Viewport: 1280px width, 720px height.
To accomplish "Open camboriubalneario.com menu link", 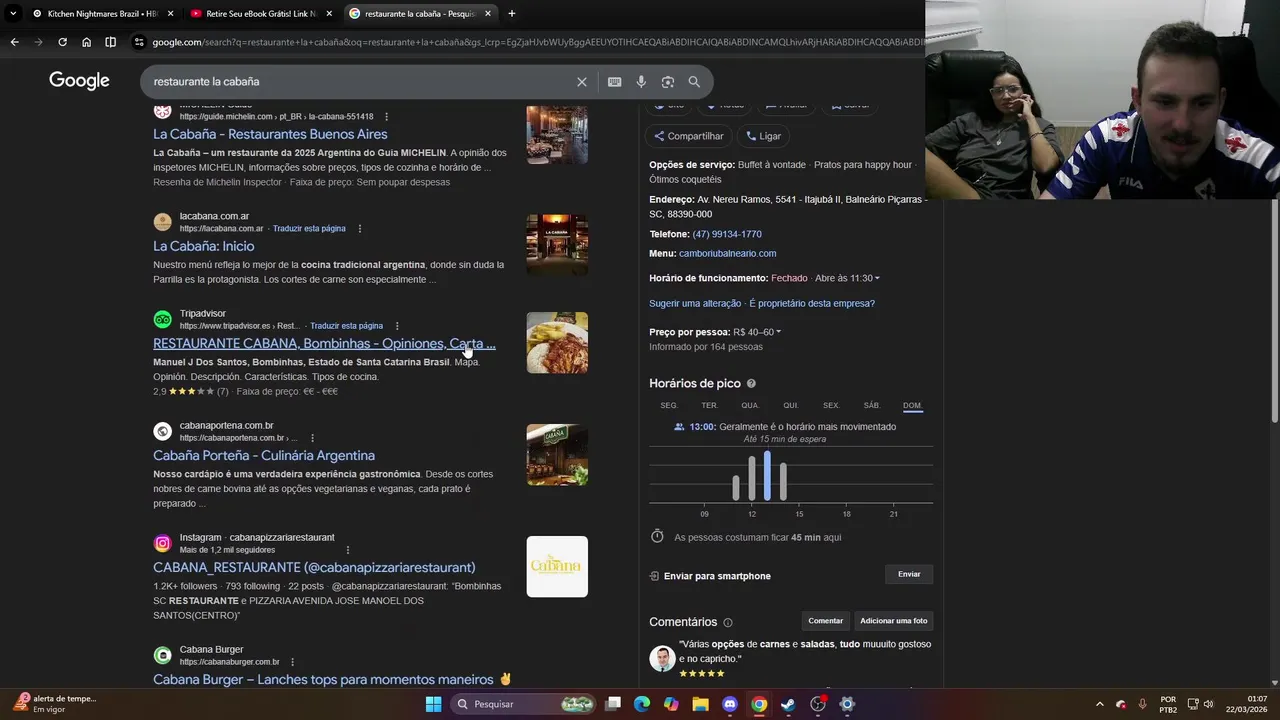I will (727, 254).
